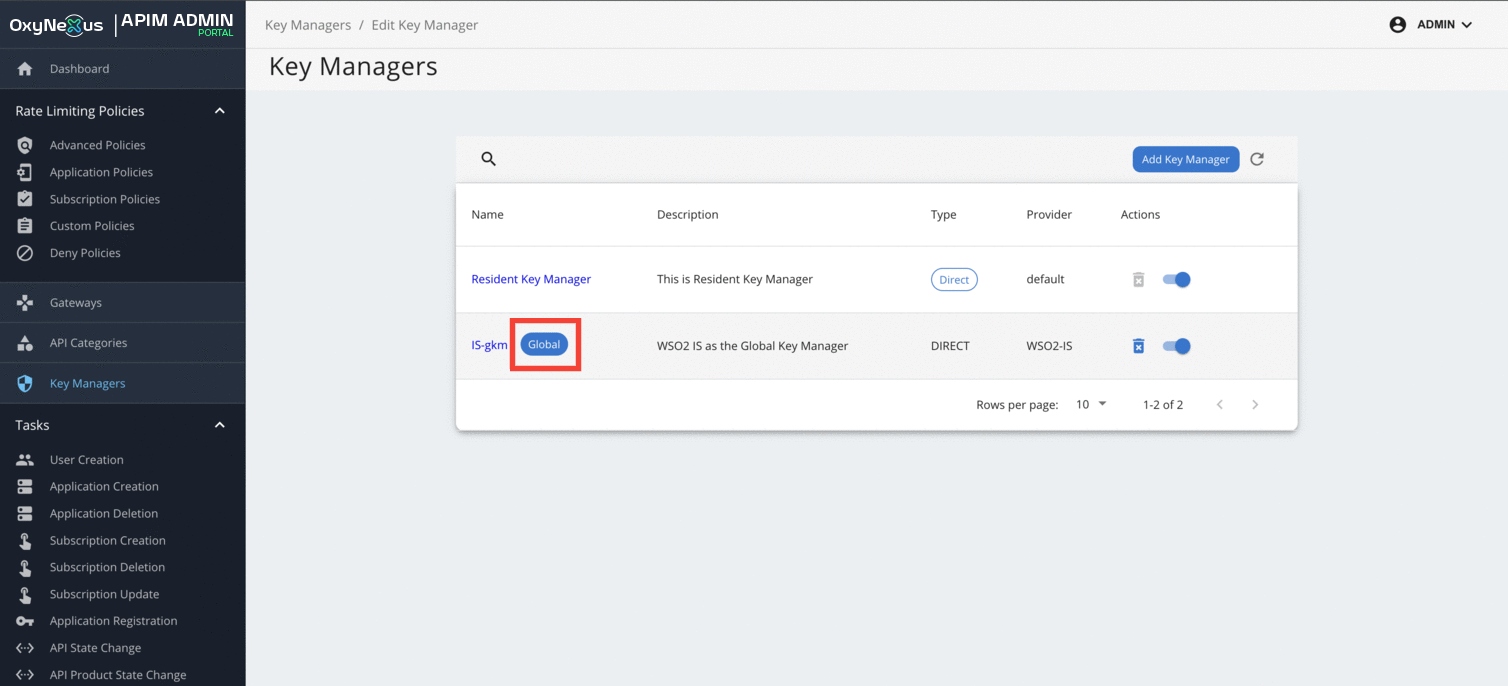Select Key Managers in sidebar
The height and width of the screenshot is (686, 1508).
click(x=122, y=383)
